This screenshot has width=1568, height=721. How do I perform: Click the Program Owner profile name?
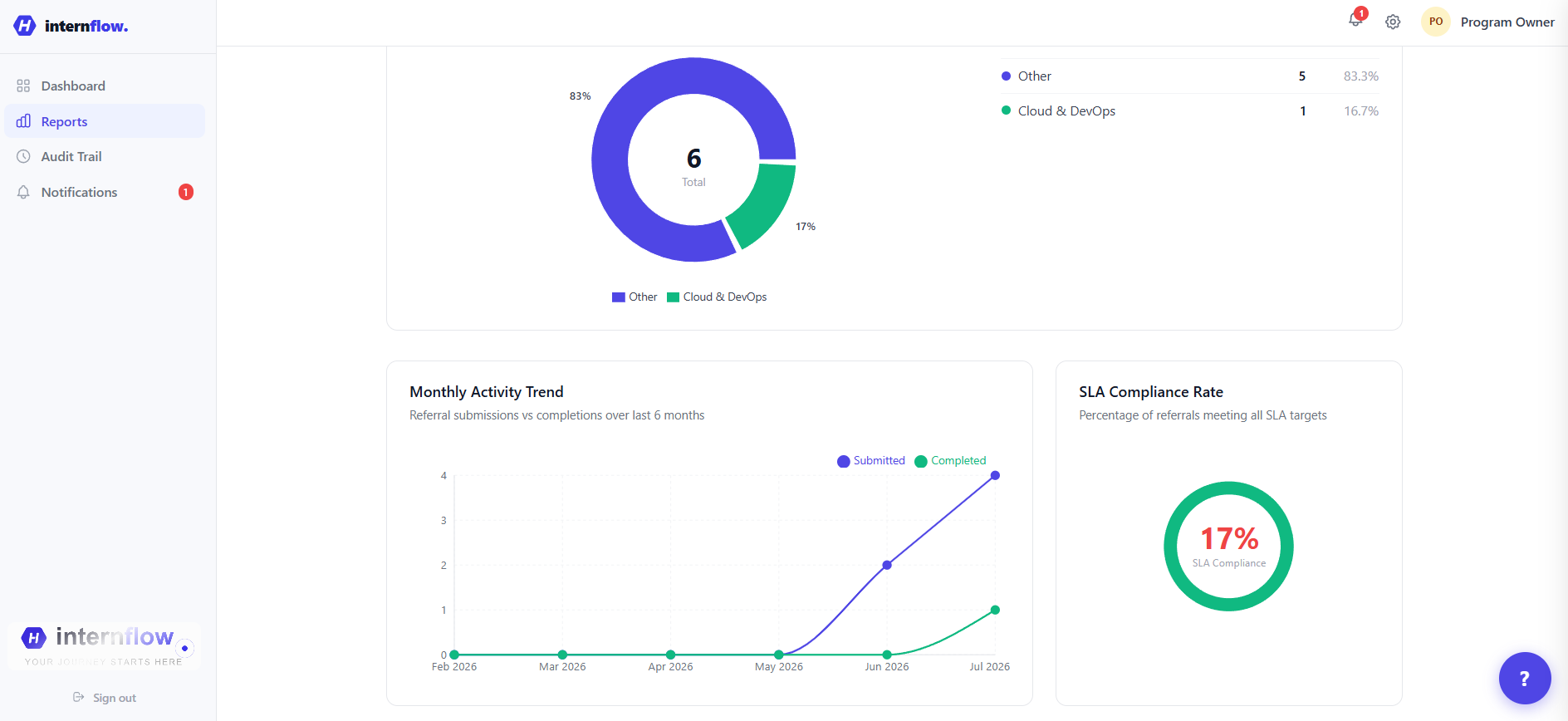[x=1507, y=22]
